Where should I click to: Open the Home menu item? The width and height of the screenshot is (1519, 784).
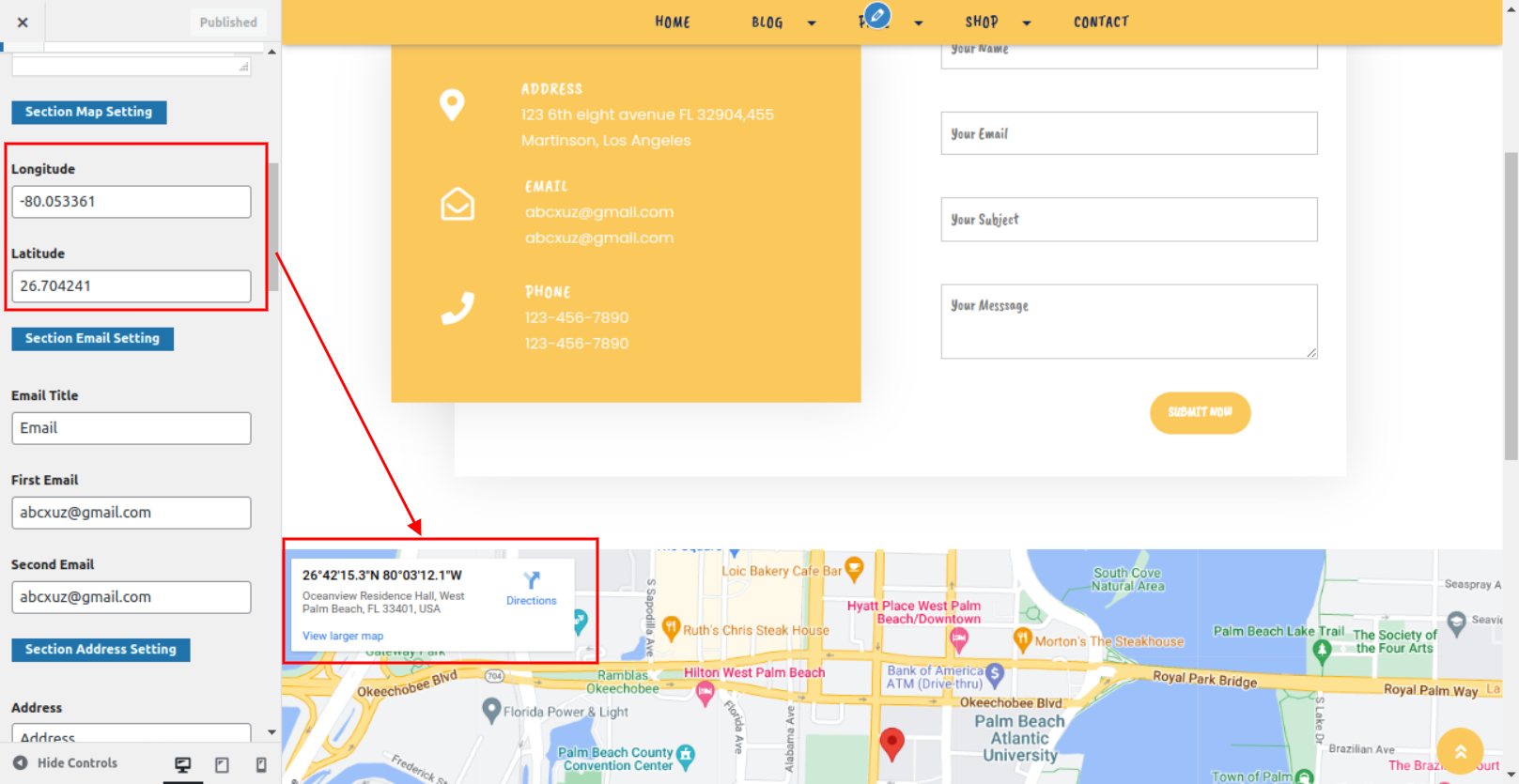(x=673, y=23)
